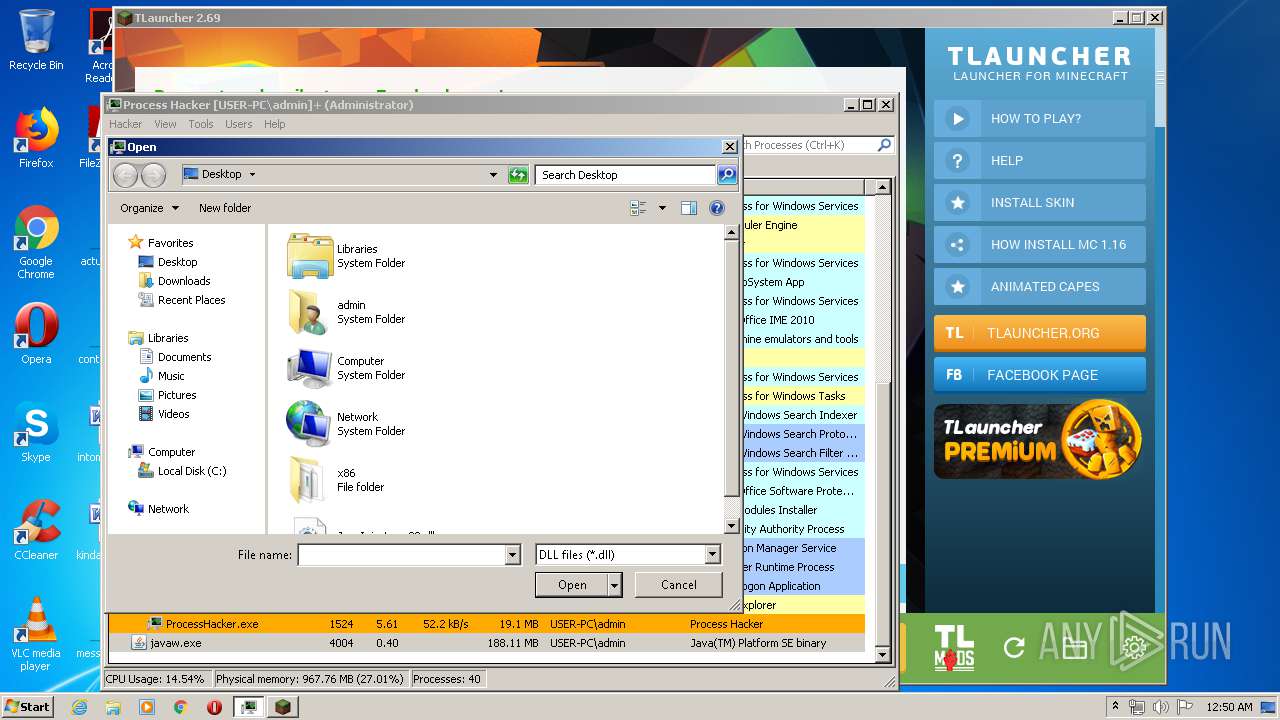
Task: Click HOW INSTALL MC 1.16
Action: 1040,244
